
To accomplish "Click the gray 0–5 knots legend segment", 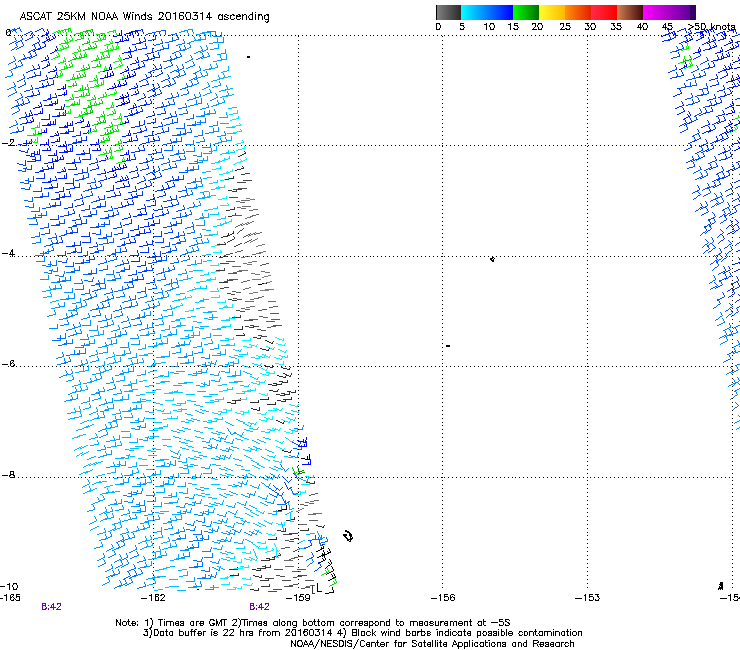I will point(448,12).
